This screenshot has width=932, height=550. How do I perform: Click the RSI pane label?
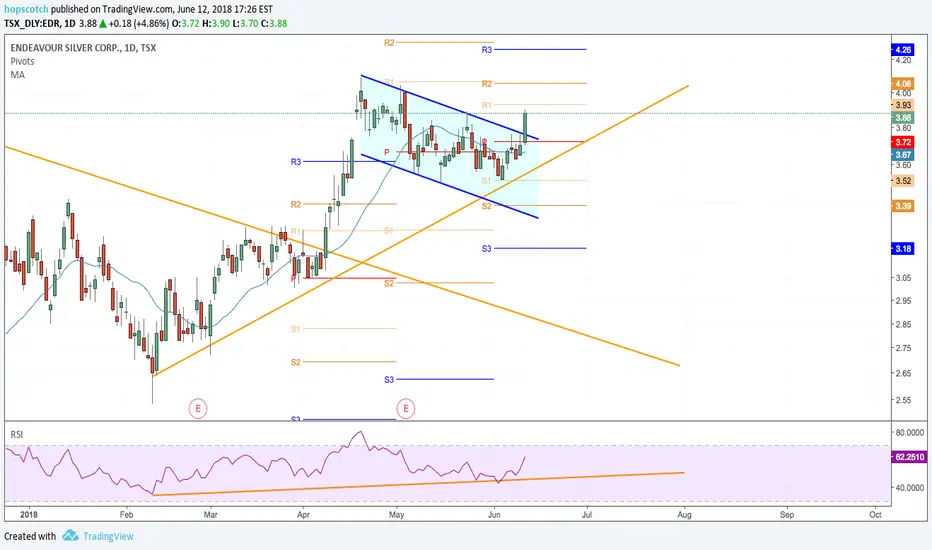17,435
